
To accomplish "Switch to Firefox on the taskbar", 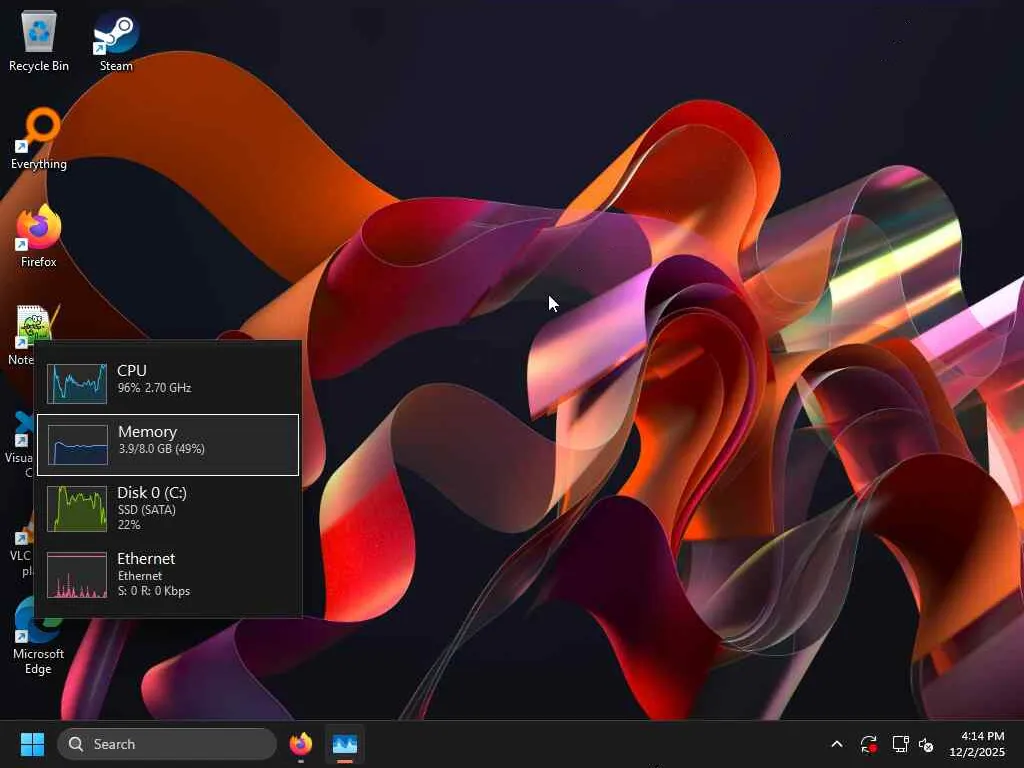I will (x=301, y=744).
